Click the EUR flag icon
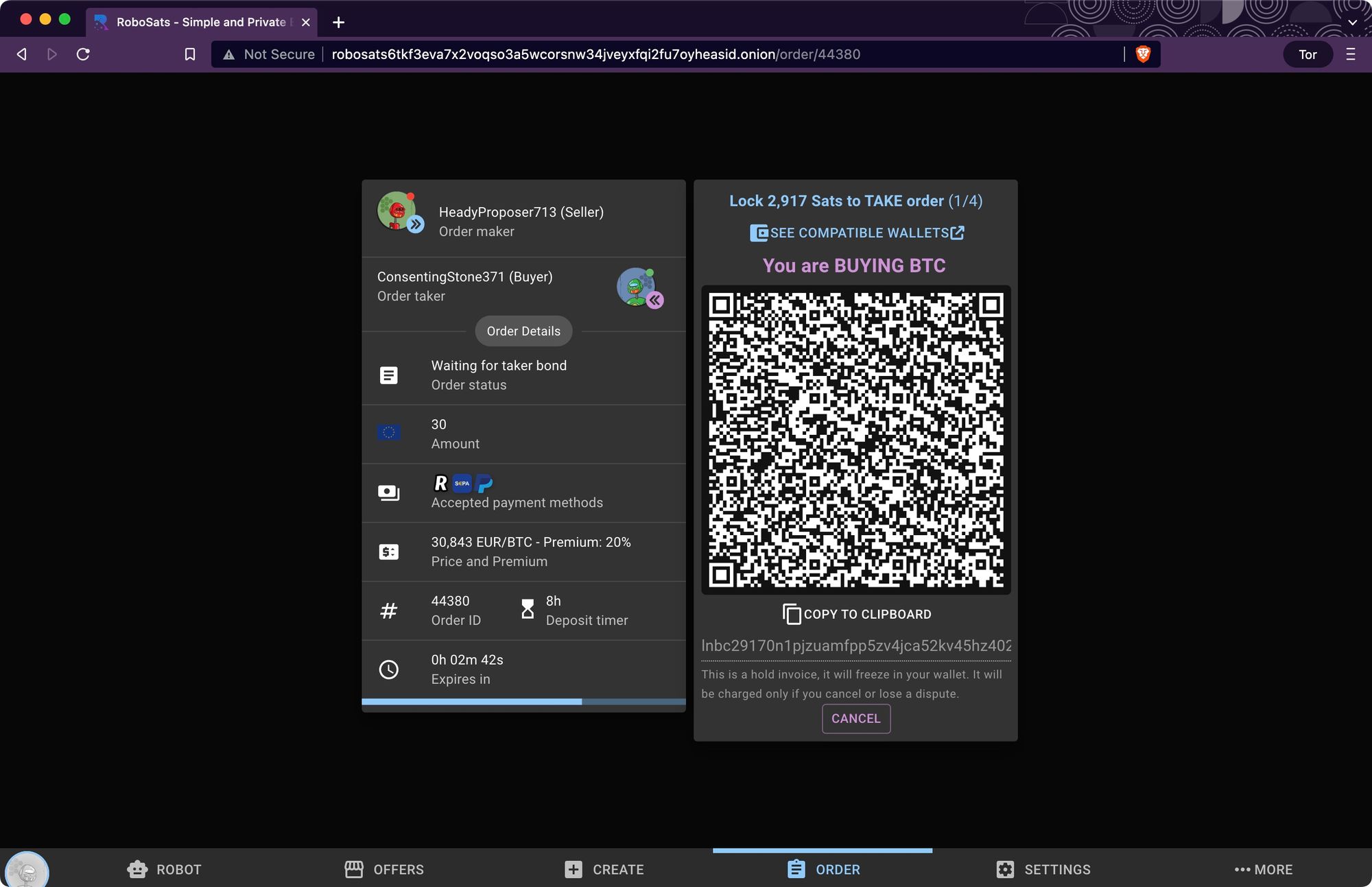The image size is (1372, 887). pos(389,432)
